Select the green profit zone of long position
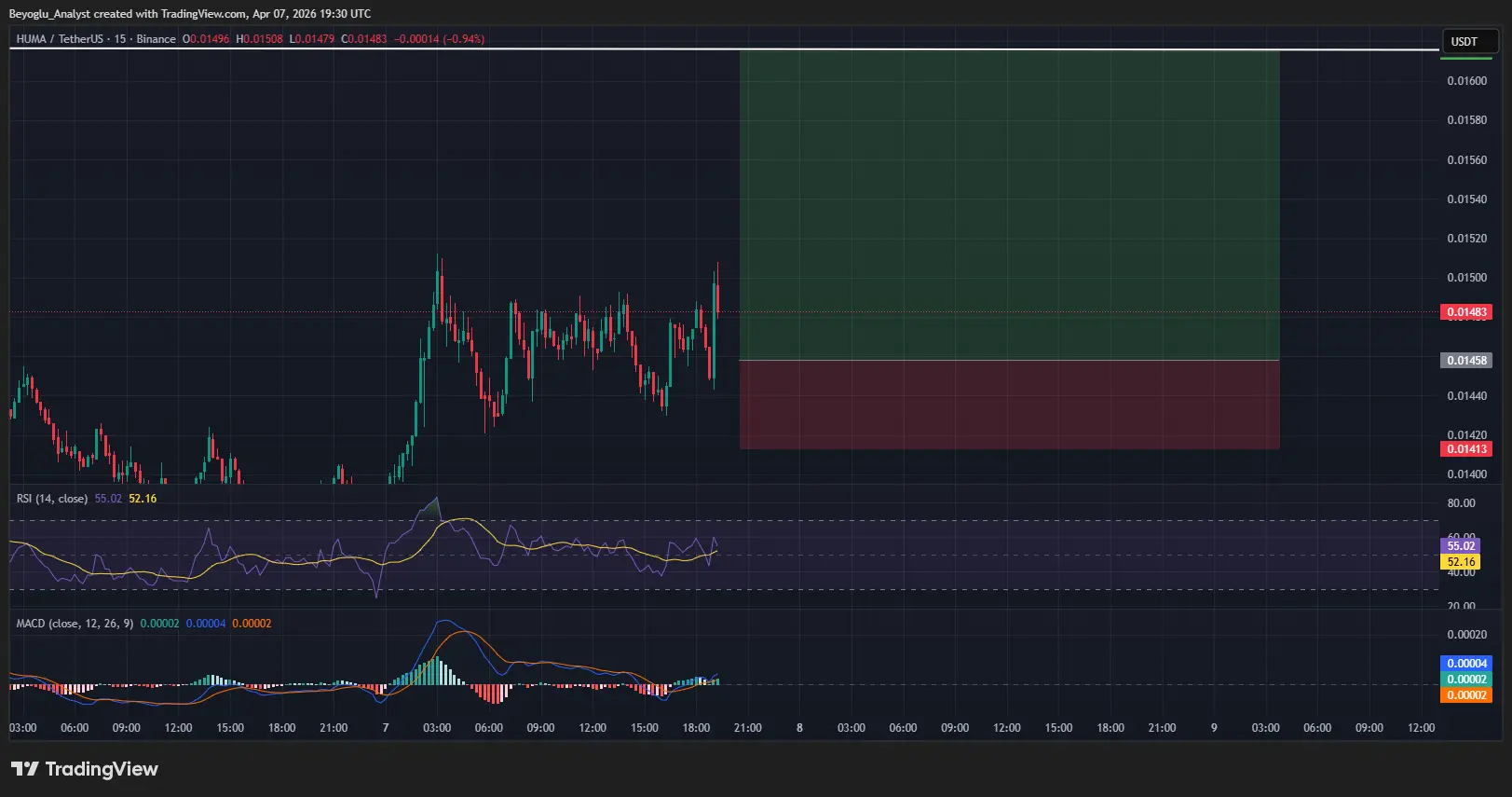 coord(1009,205)
